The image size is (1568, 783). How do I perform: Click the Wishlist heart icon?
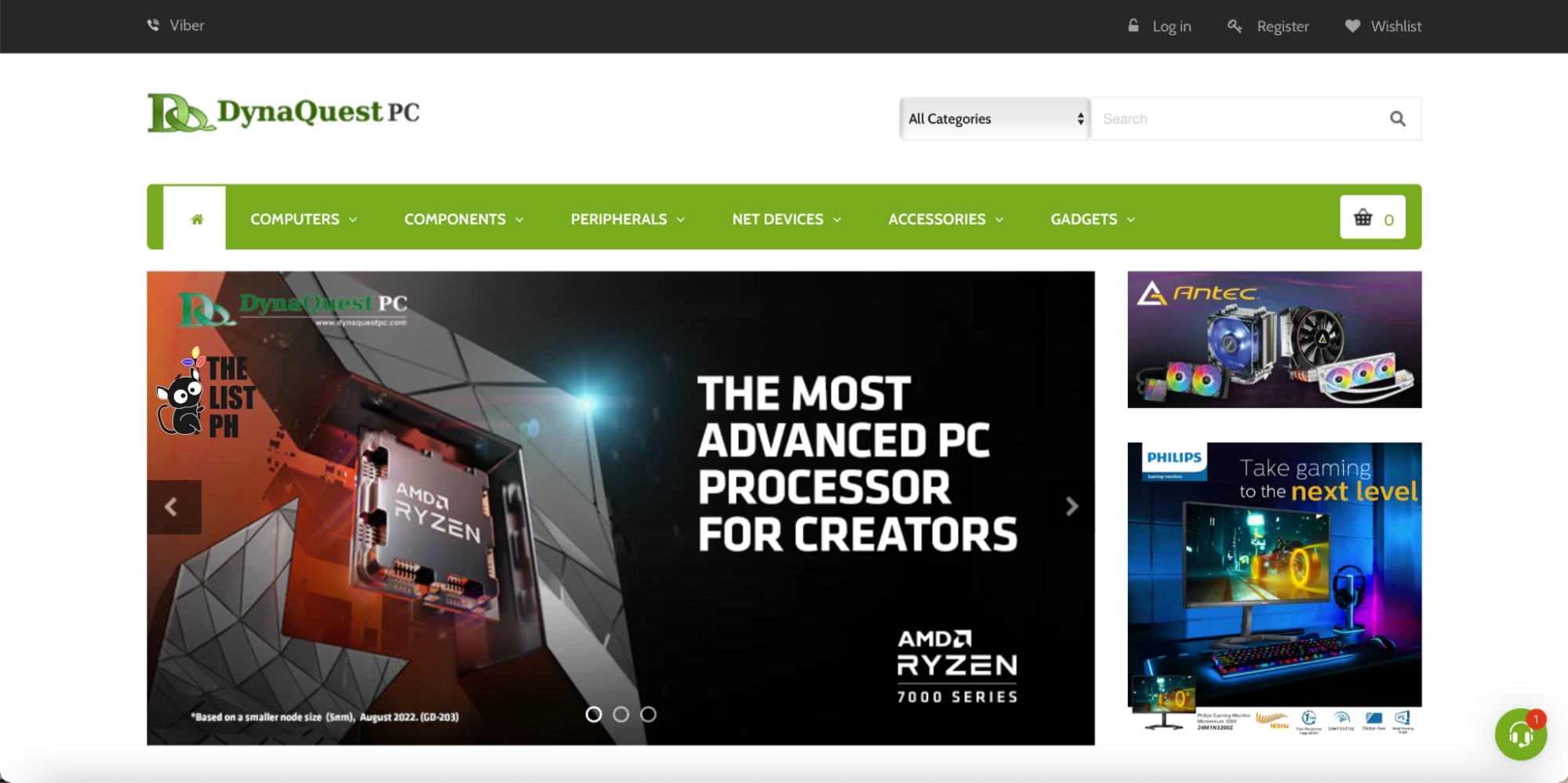coord(1352,26)
